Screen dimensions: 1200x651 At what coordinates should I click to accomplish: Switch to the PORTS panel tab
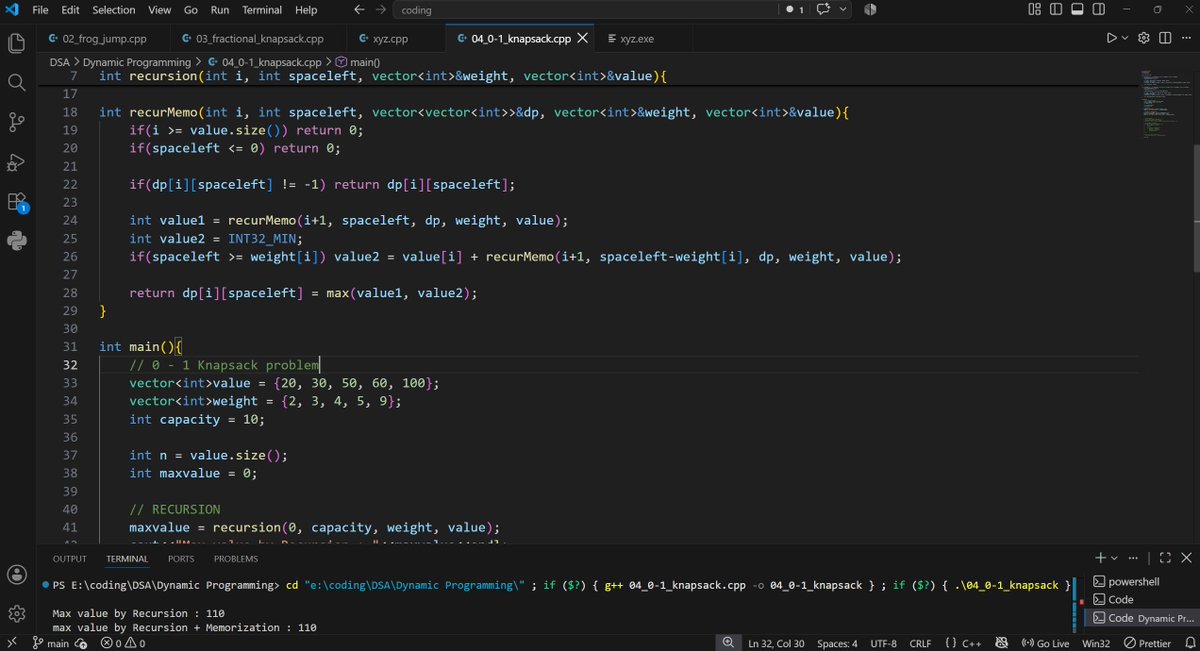(181, 558)
